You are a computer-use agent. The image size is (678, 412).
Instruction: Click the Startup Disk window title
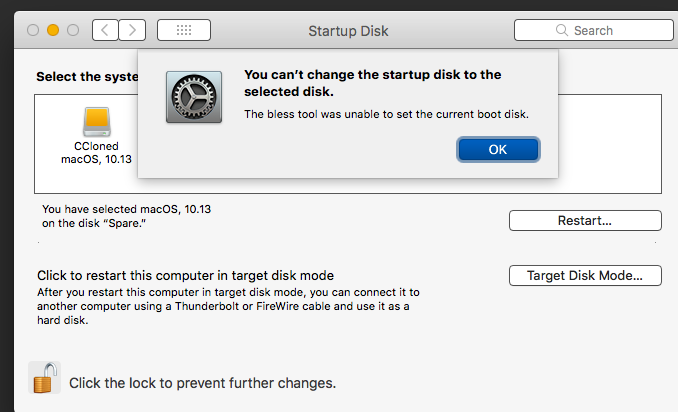click(348, 31)
